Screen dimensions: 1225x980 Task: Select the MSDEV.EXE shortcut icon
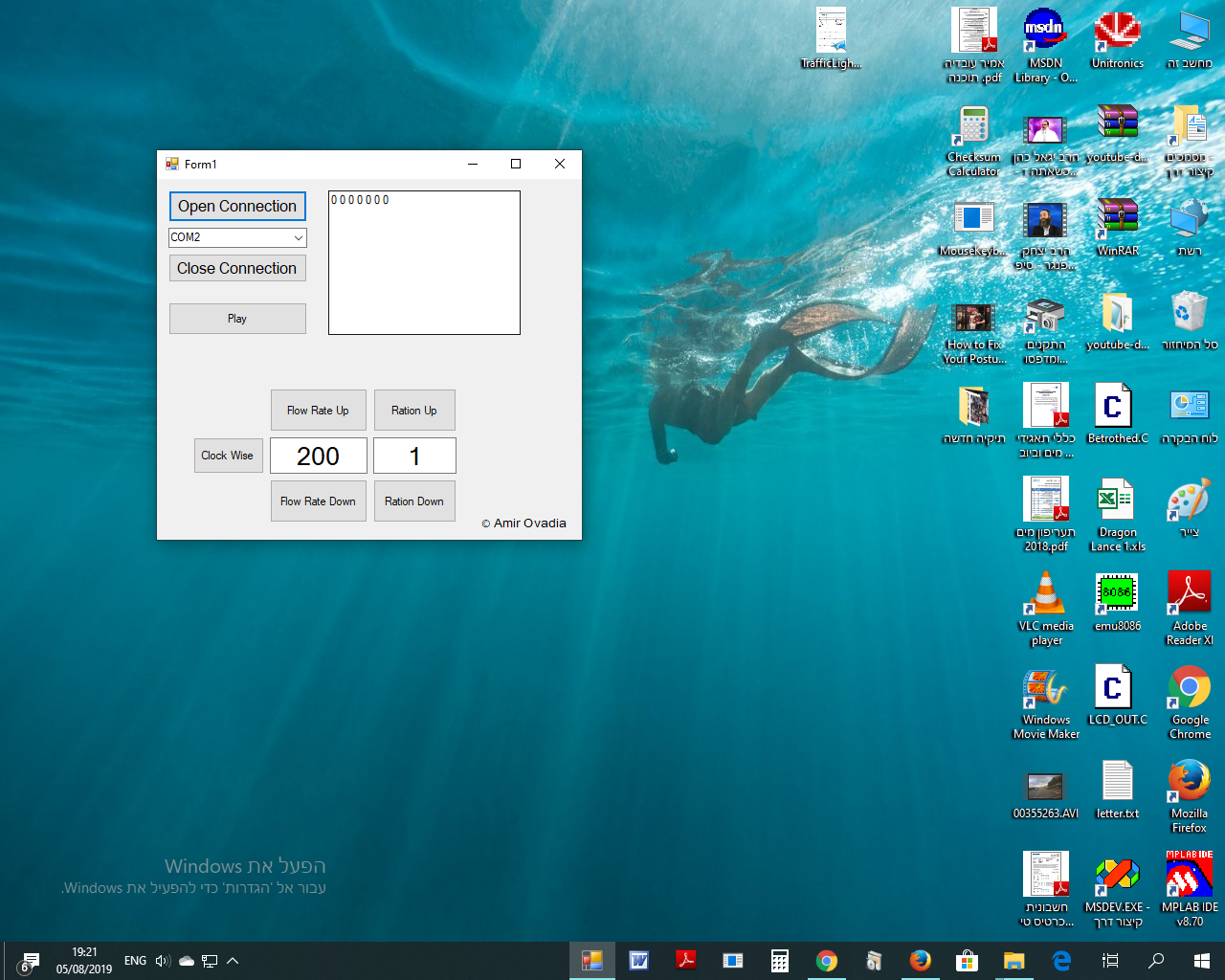tap(1117, 890)
